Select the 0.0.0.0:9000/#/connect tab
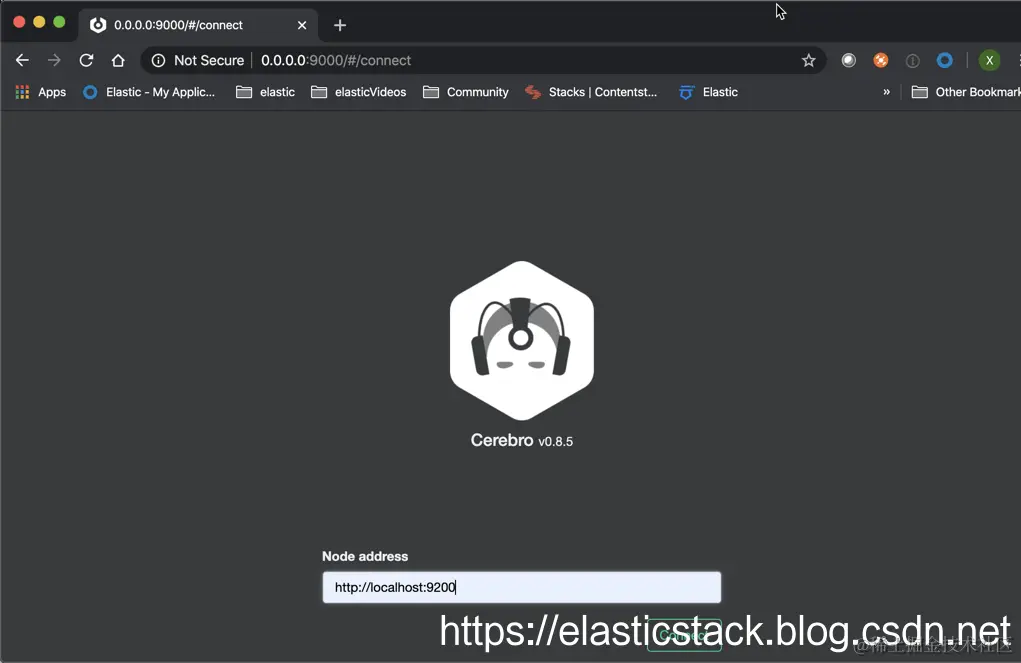The width and height of the screenshot is (1021, 663). coord(198,25)
